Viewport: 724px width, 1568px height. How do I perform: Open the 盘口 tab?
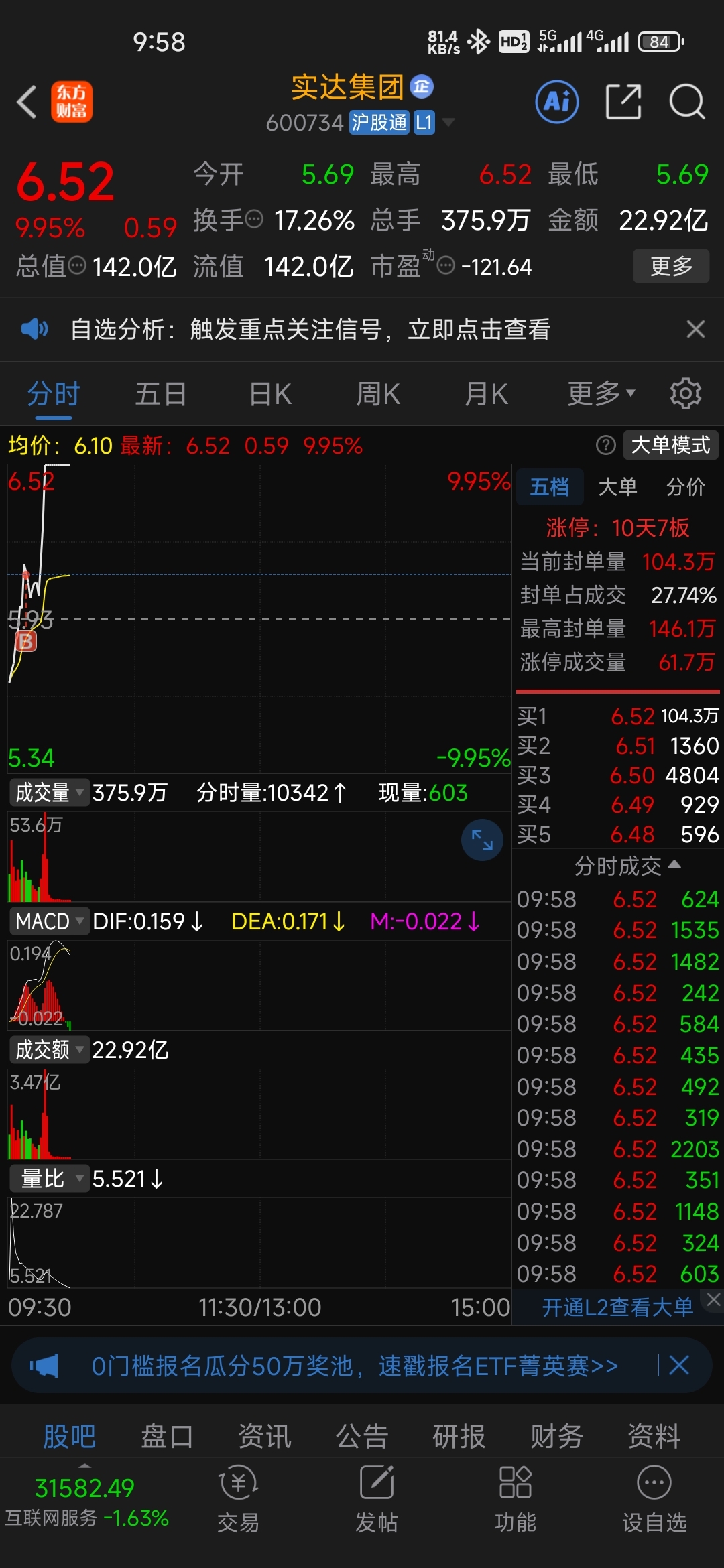167,1436
